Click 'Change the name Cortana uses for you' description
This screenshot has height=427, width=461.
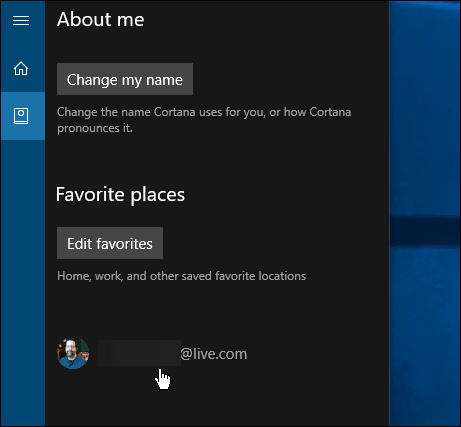pos(204,120)
